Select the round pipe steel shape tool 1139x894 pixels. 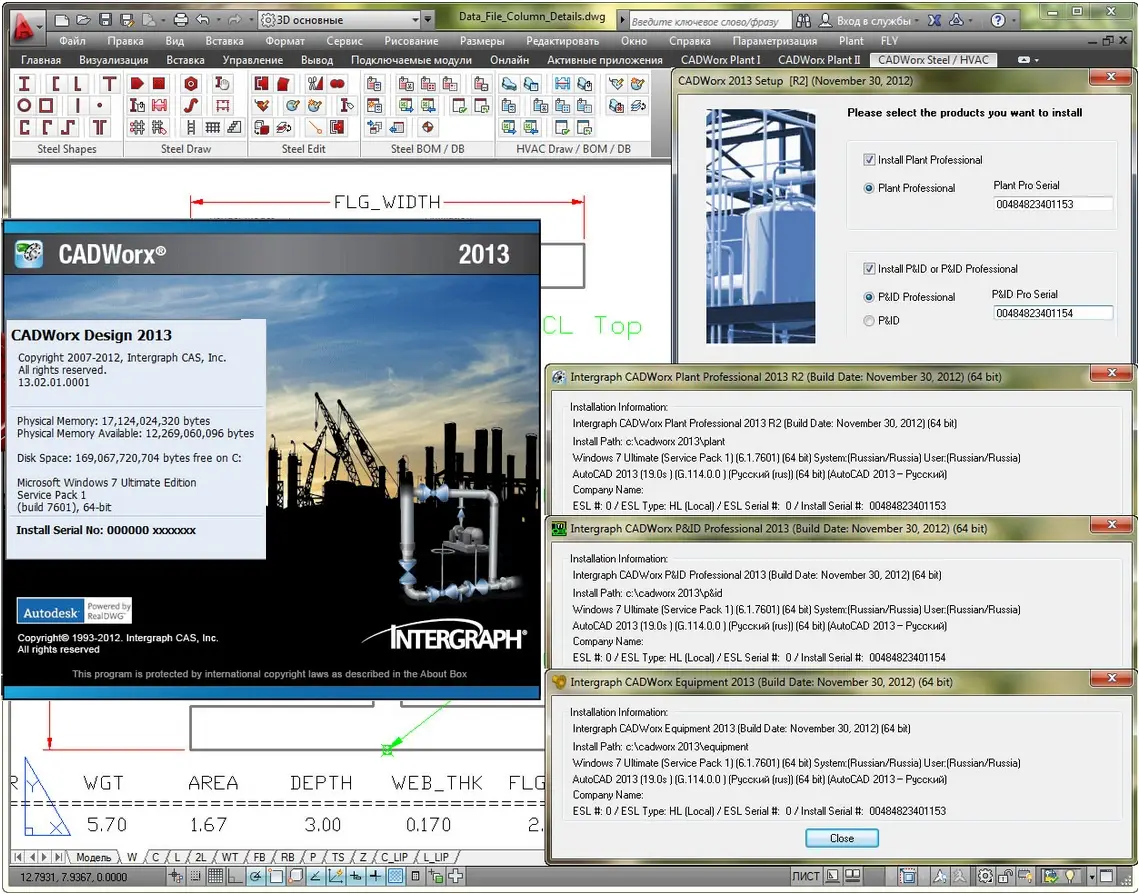(24, 106)
